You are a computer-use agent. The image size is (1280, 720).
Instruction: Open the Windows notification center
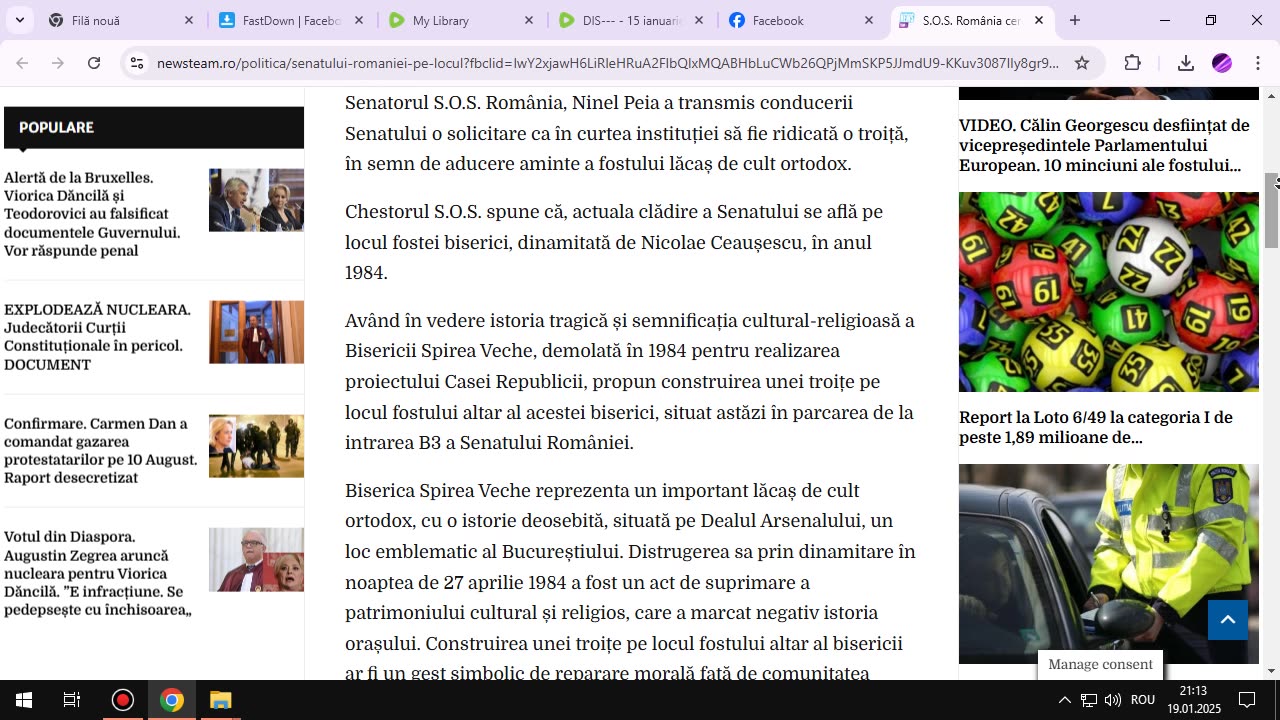(1248, 700)
